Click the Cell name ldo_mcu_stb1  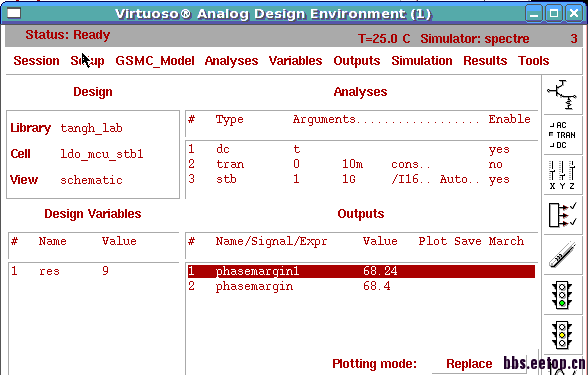102,154
